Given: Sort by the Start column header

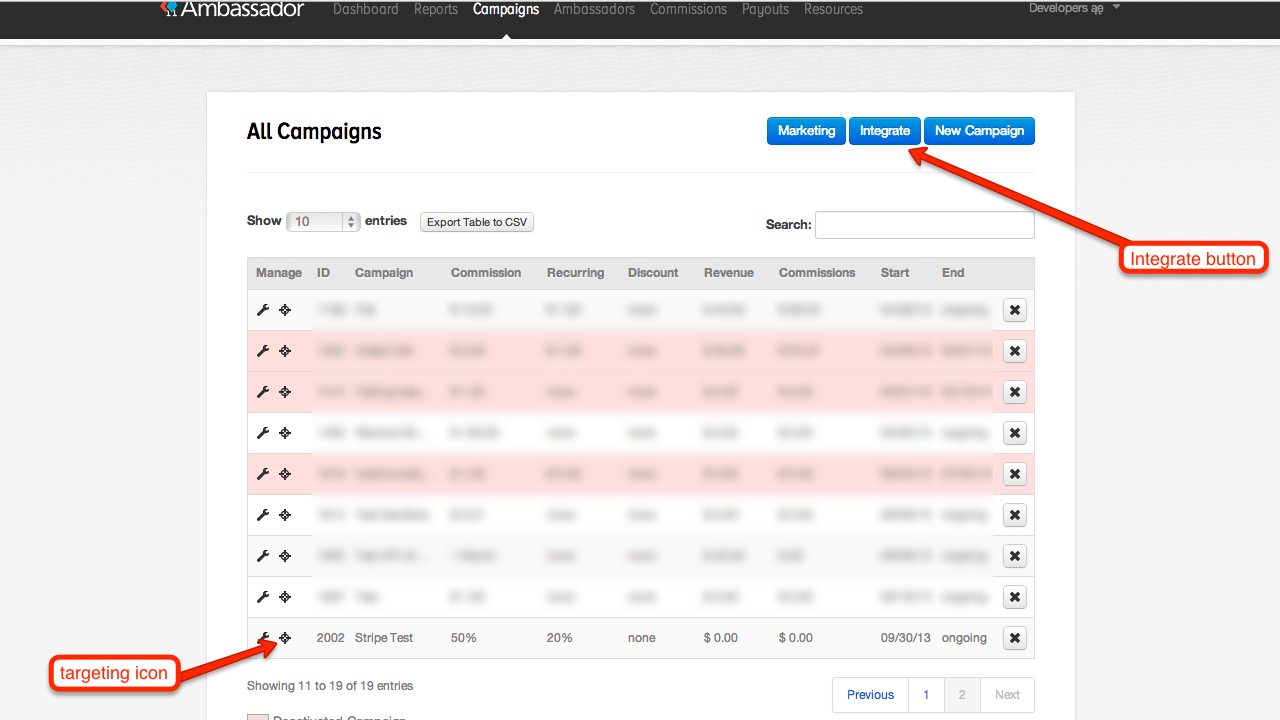Looking at the screenshot, I should click(895, 273).
